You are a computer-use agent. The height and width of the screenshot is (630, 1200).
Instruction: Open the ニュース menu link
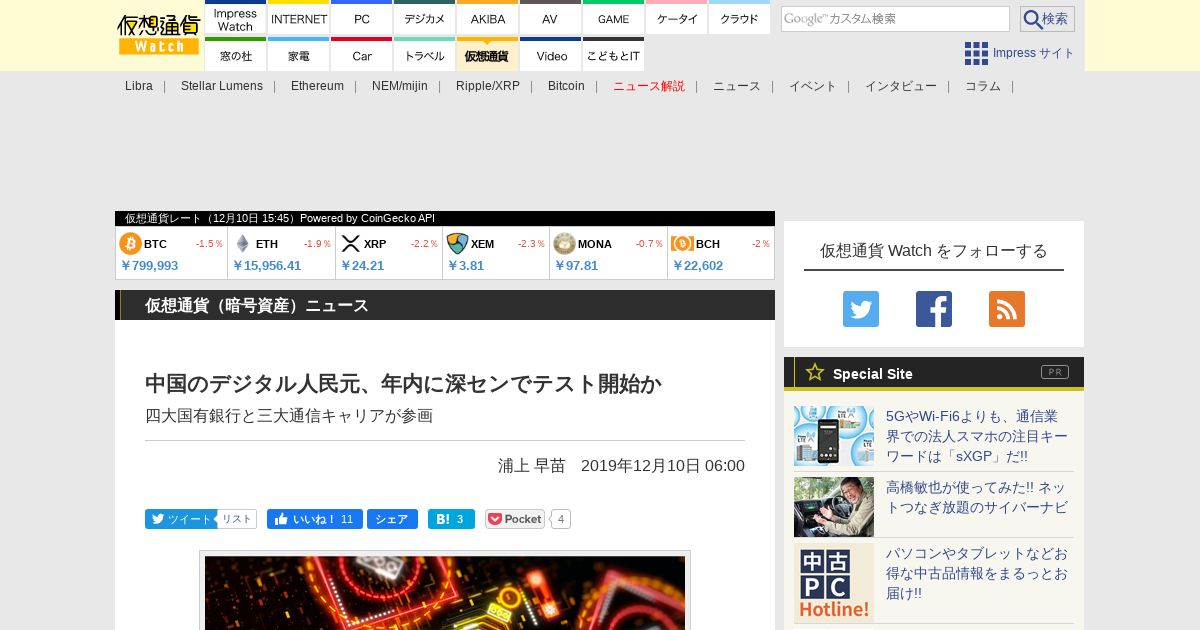(x=737, y=86)
